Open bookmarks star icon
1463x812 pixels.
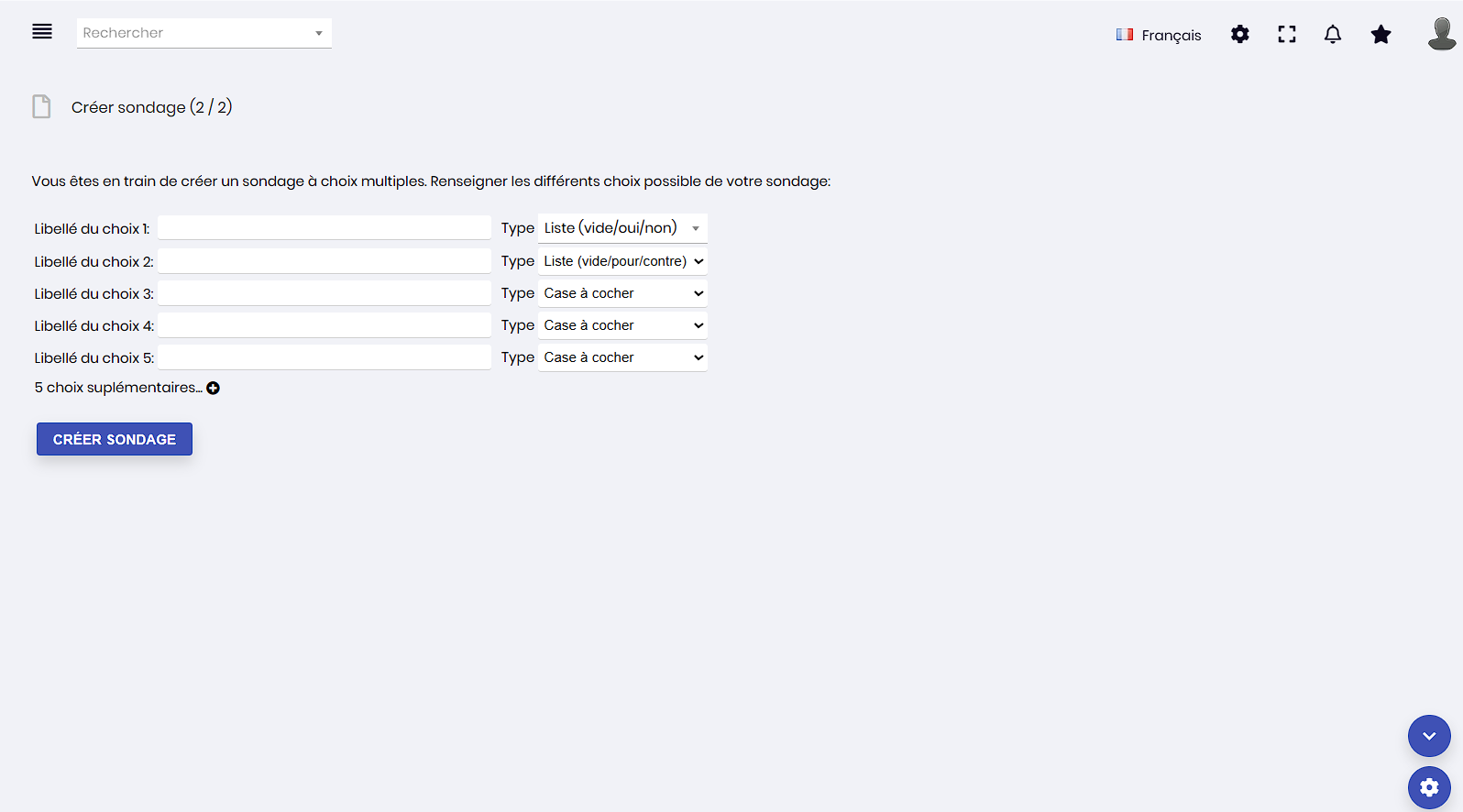(1380, 35)
